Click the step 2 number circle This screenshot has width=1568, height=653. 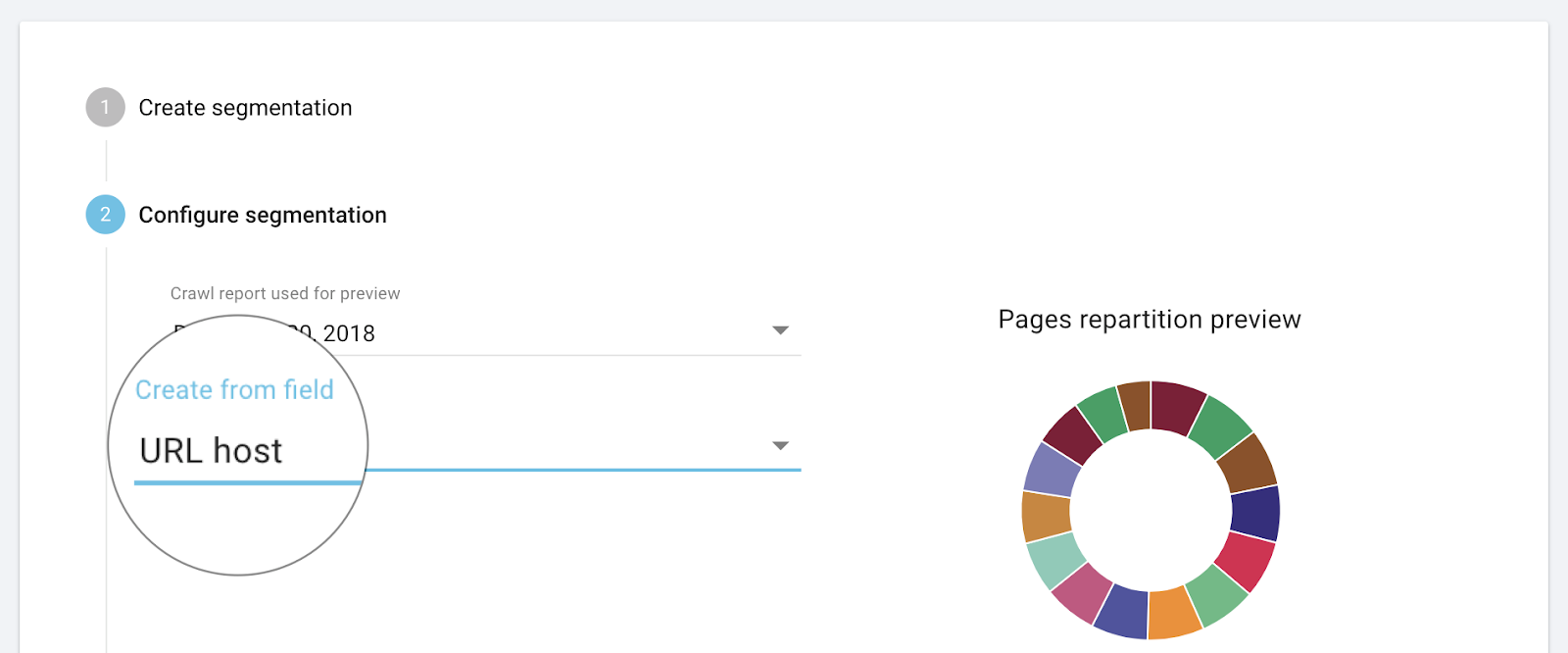pos(105,215)
